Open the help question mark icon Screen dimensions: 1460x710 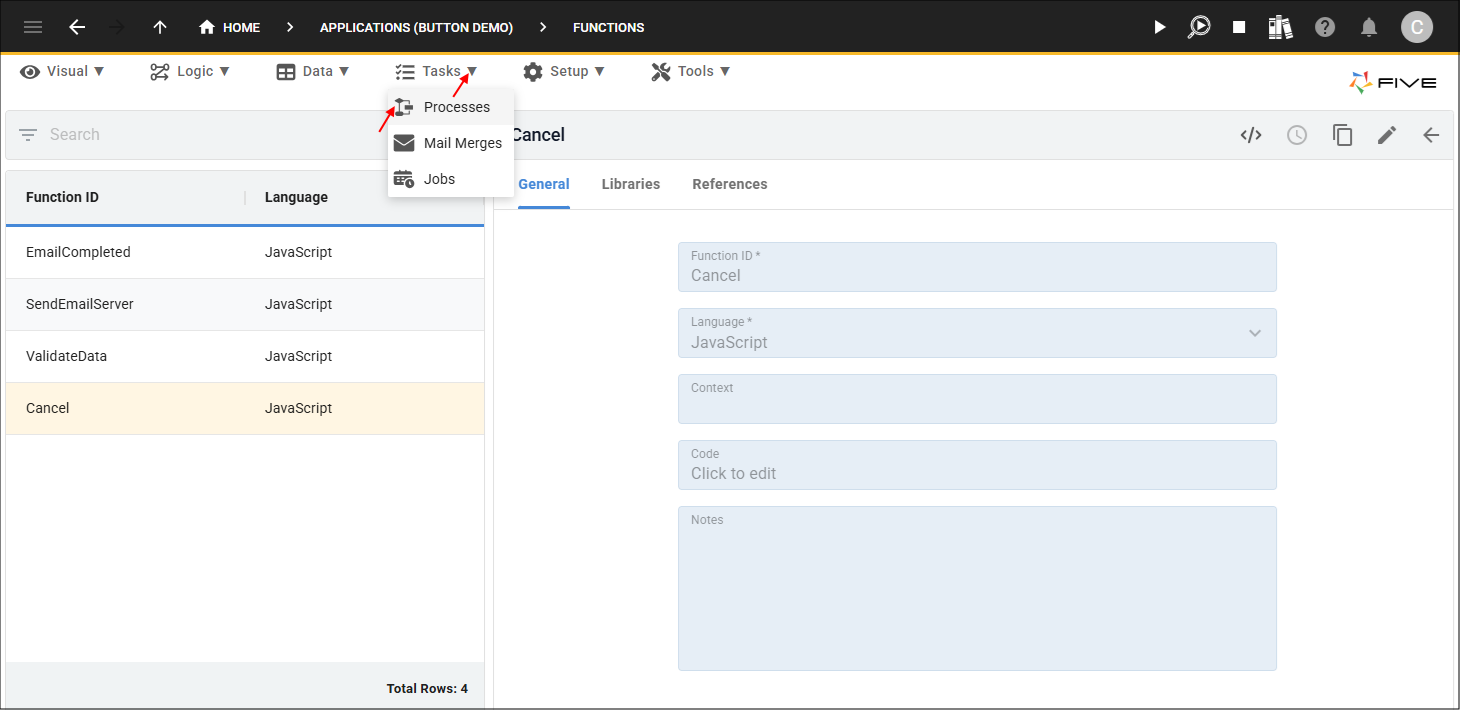(1325, 27)
